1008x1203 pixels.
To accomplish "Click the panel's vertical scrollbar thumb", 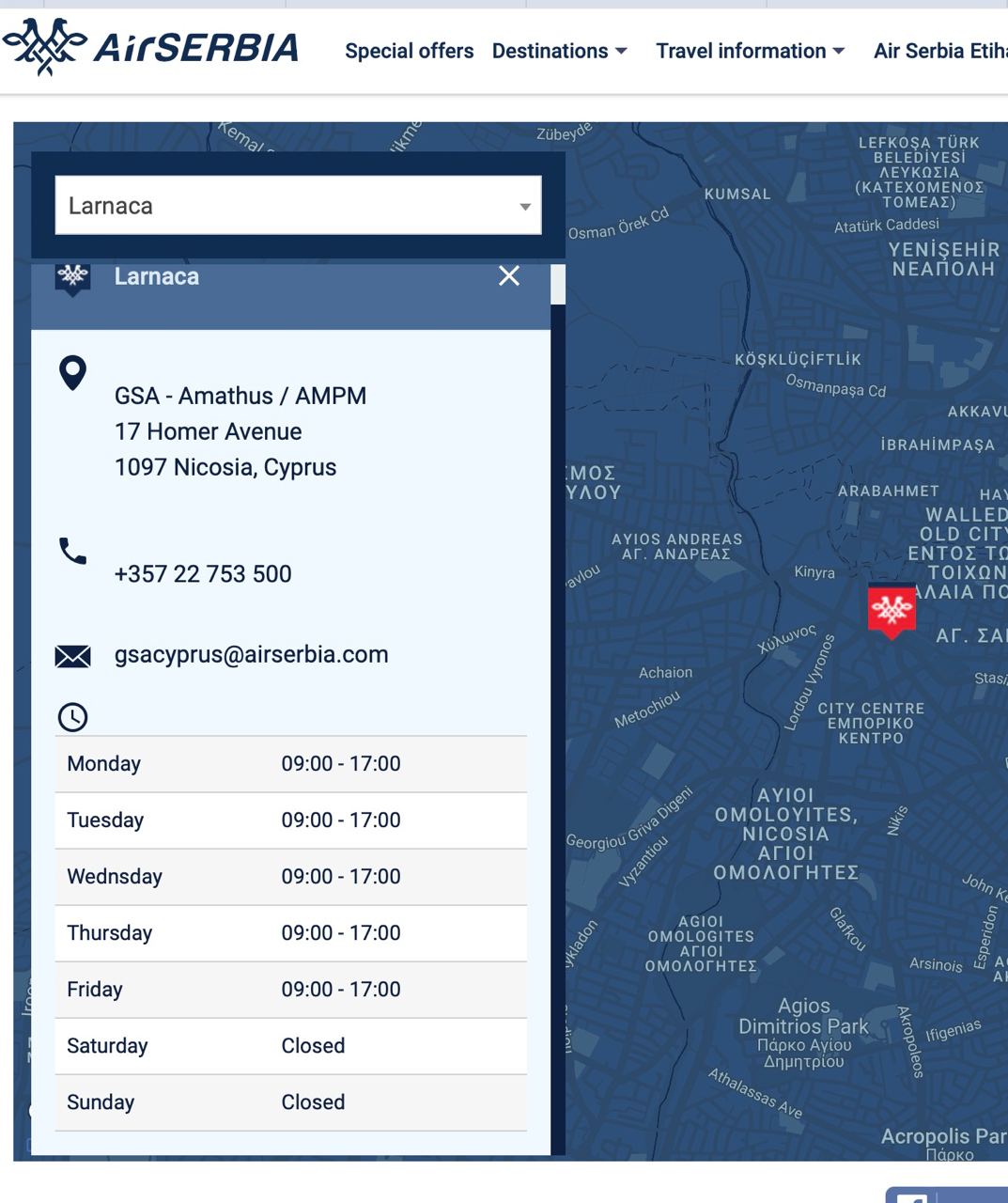I will pos(558,284).
